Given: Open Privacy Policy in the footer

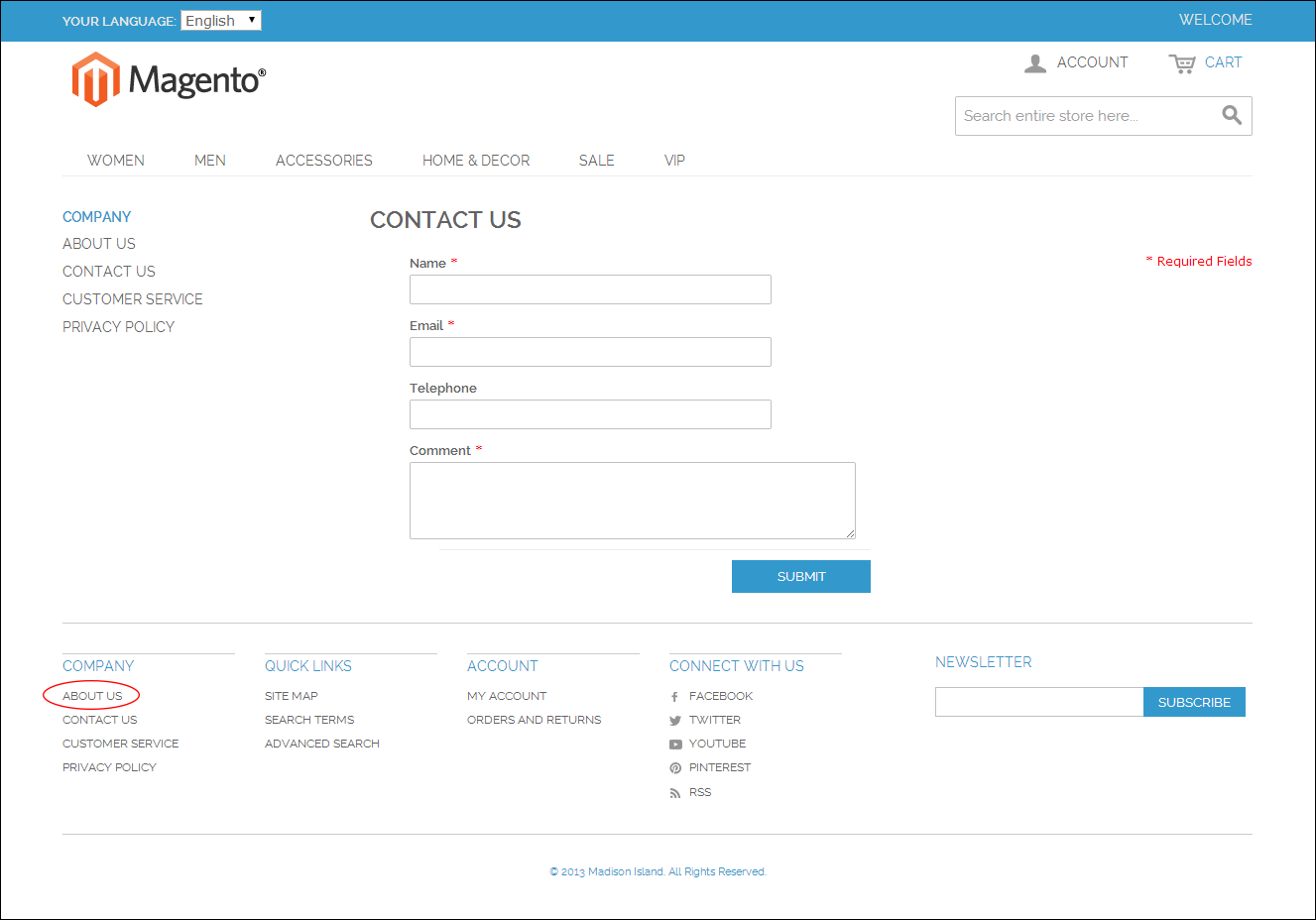Looking at the screenshot, I should 109,767.
